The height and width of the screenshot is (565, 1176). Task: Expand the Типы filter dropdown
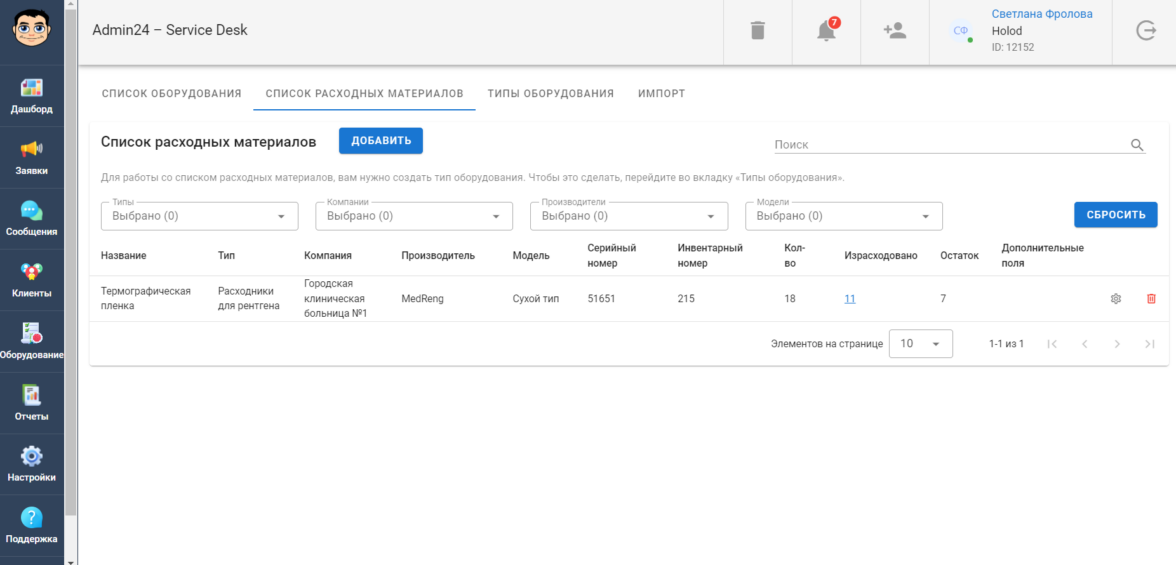click(200, 216)
